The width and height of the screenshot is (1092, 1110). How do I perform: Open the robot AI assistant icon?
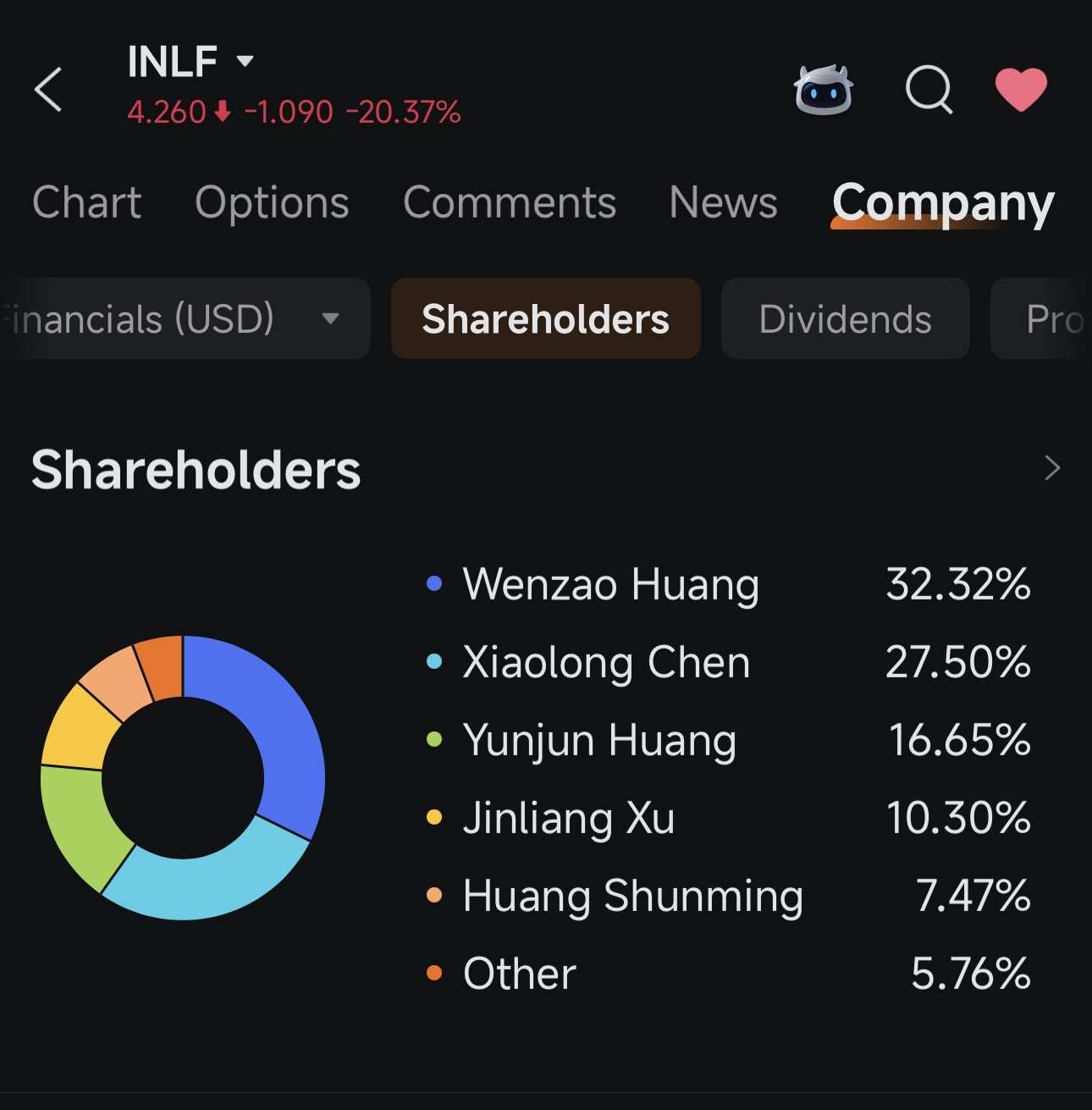click(x=823, y=89)
